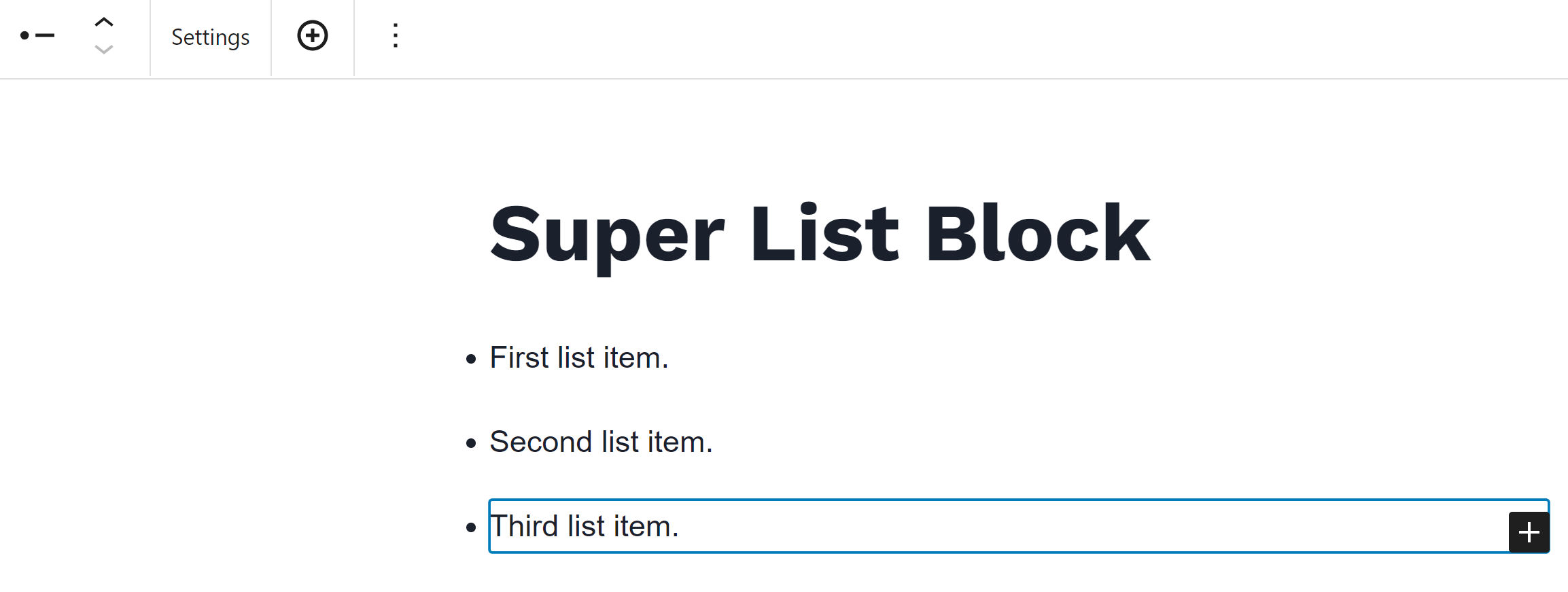Click the text reading Second list item
The width and height of the screenshot is (1568, 592).
(602, 442)
